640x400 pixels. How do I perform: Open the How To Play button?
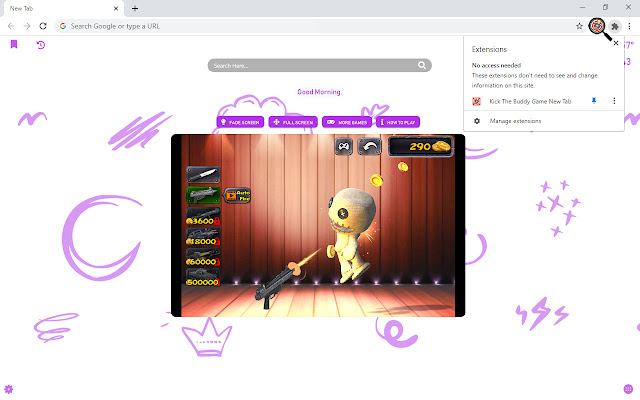pyautogui.click(x=398, y=122)
